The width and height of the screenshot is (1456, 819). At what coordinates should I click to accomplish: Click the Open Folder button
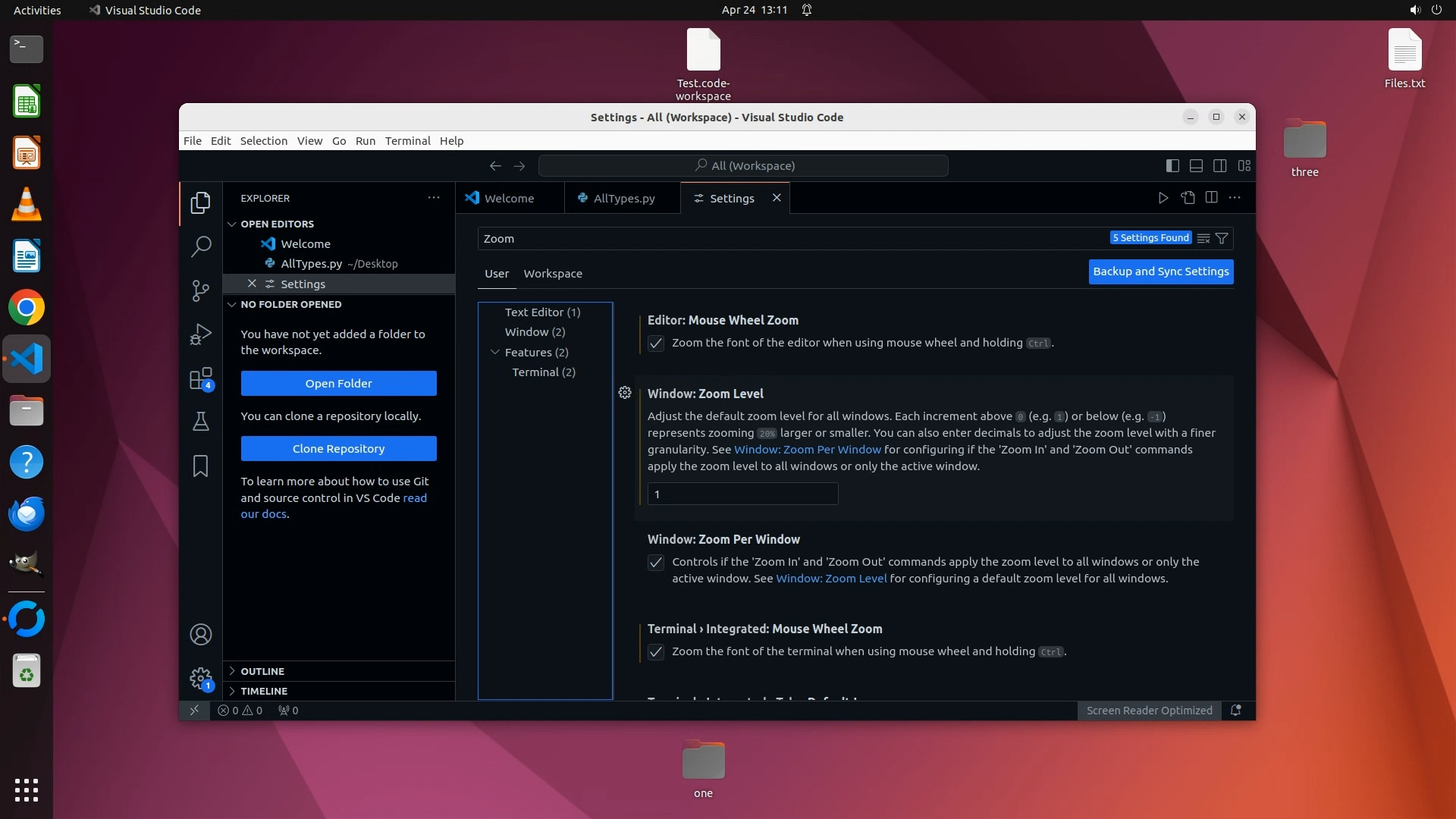tap(338, 384)
